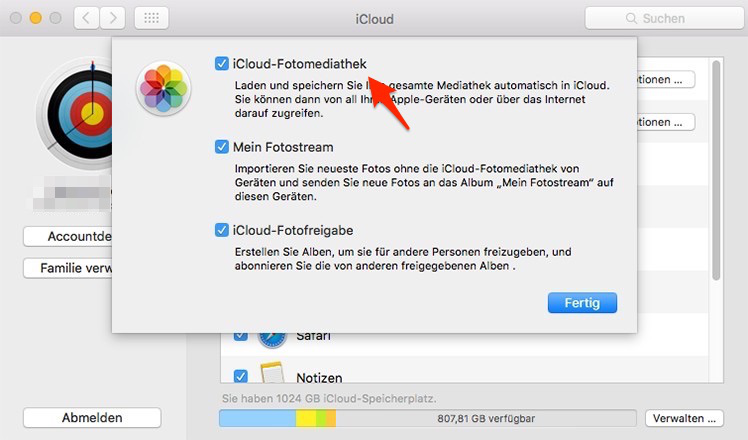Click the services list vertical scrollbar

coord(716,170)
